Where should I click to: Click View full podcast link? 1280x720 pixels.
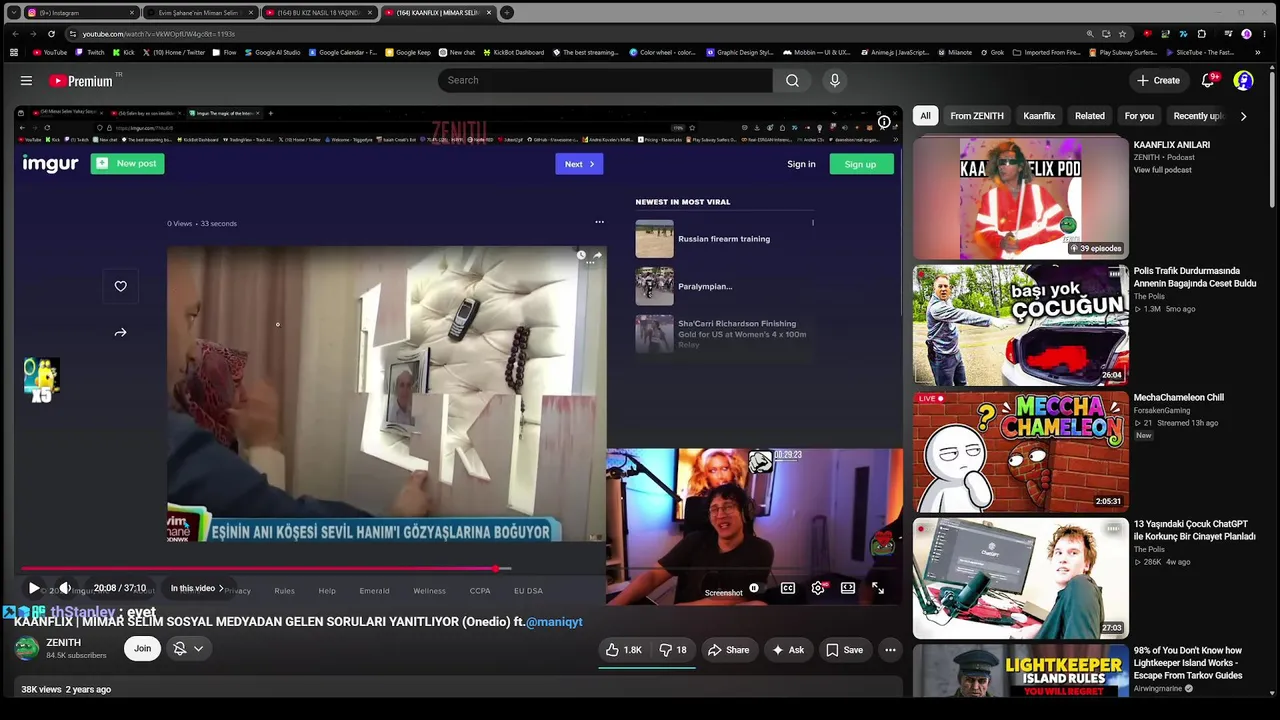point(1162,170)
